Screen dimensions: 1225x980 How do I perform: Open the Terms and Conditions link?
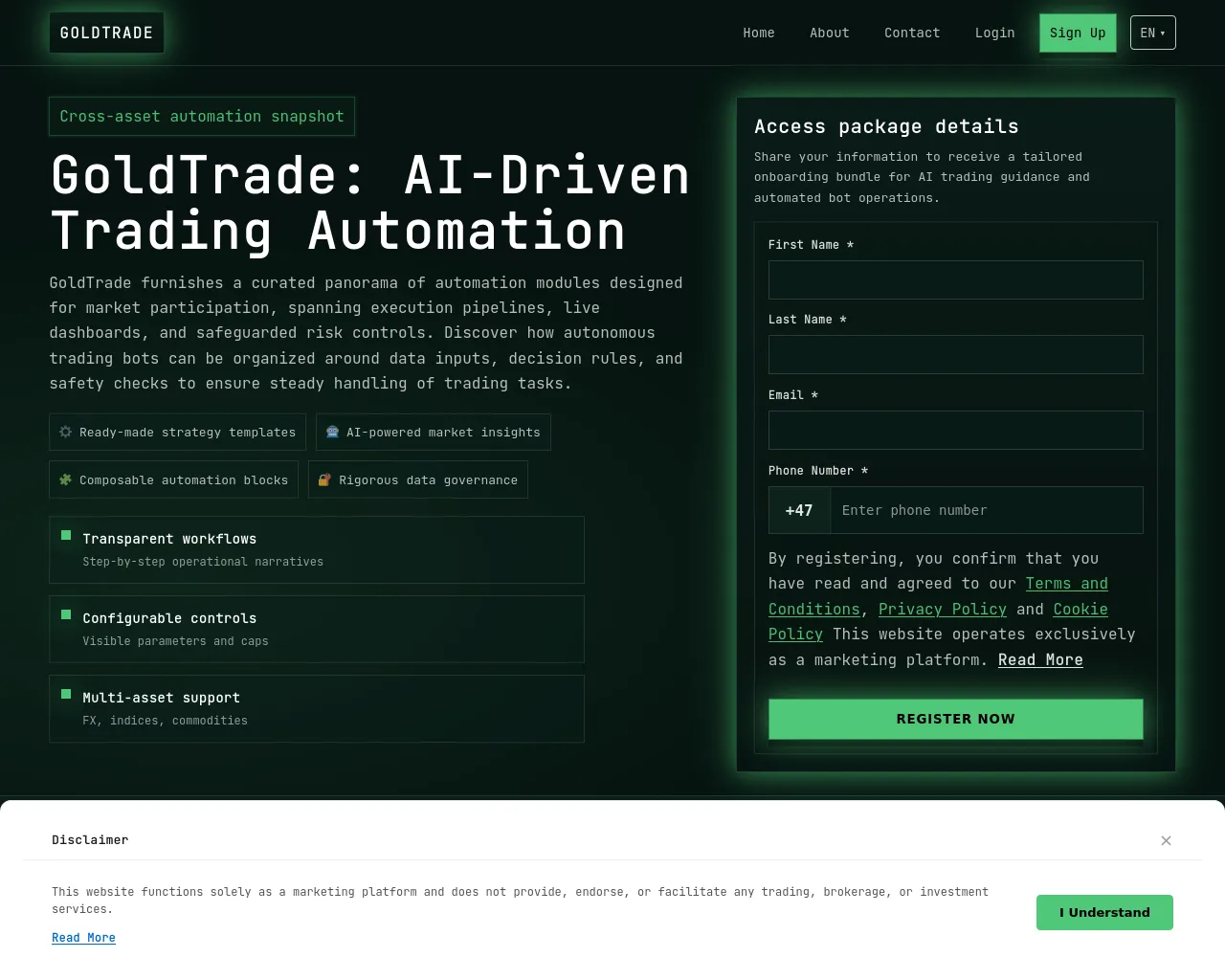[x=1067, y=584]
